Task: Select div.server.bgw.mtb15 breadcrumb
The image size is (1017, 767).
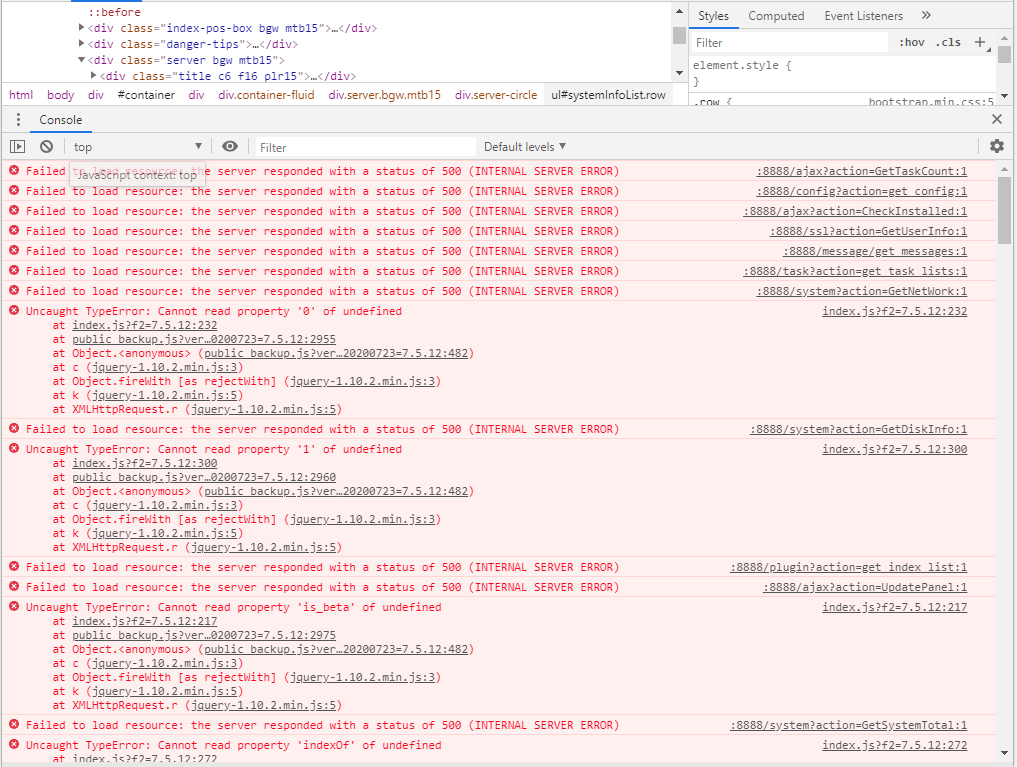Action: [x=384, y=95]
